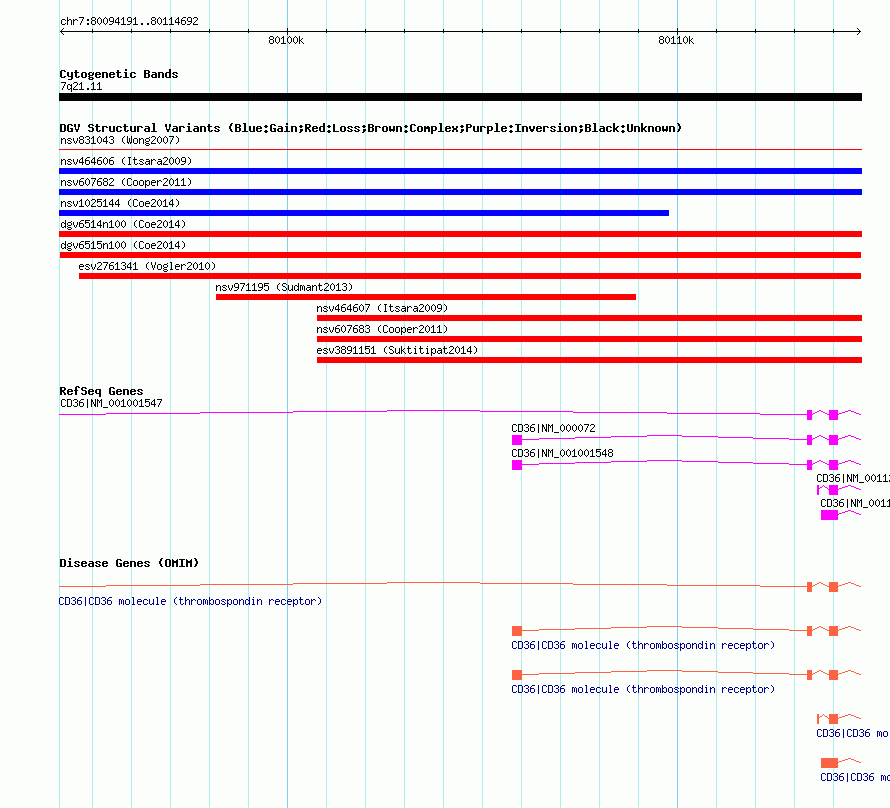Select the nsv607683 red loss bar

point(589,339)
